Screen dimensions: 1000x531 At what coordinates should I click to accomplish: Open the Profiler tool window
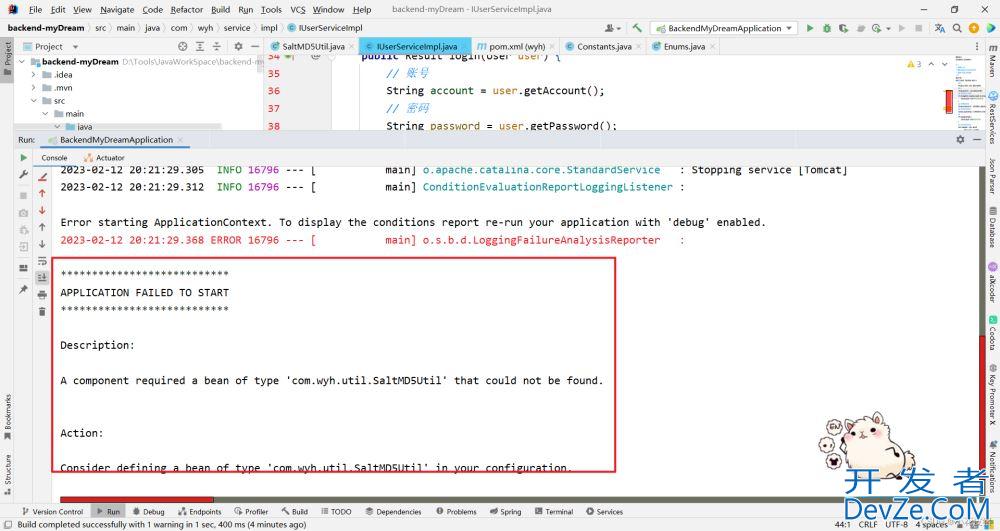(251, 511)
